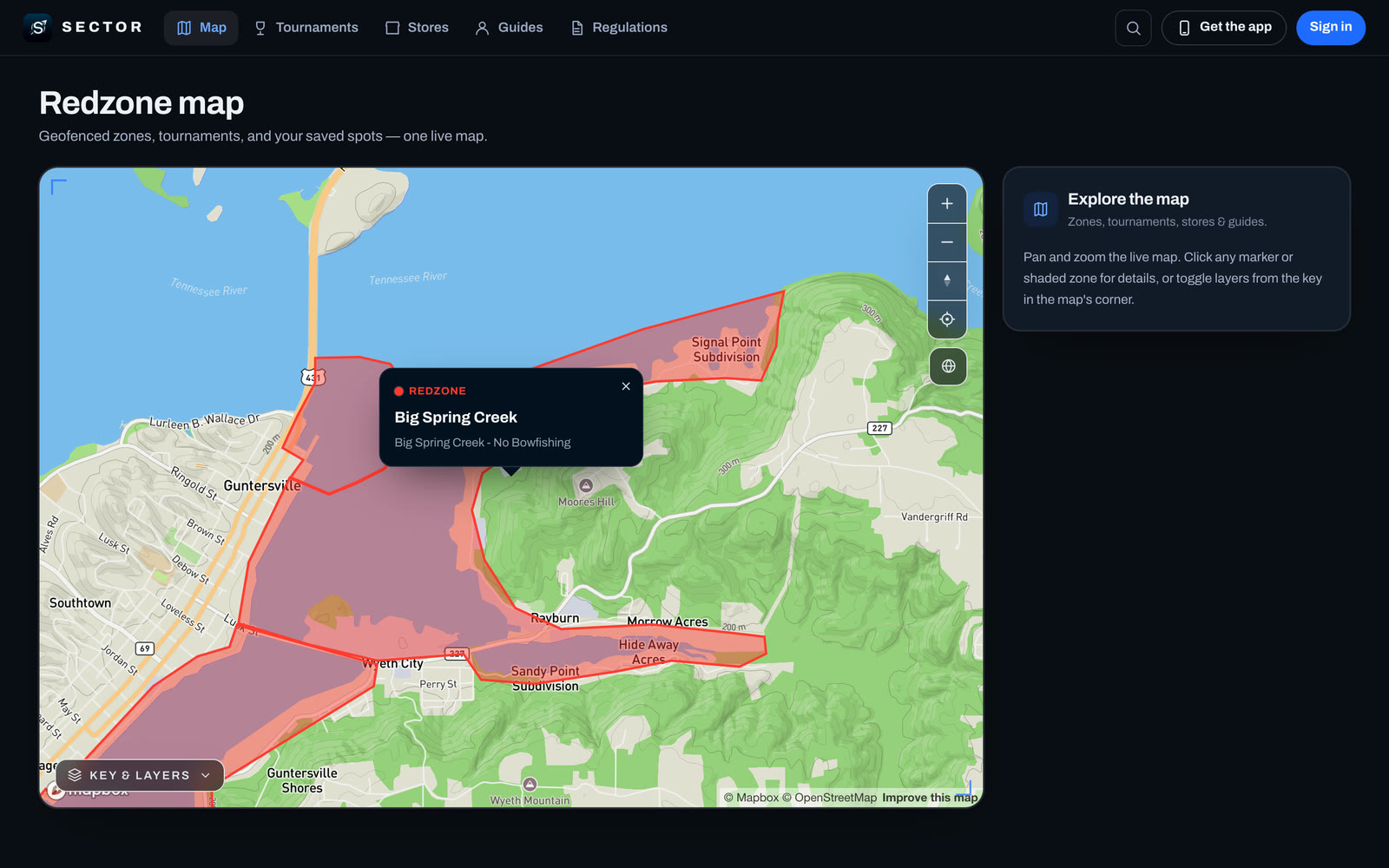This screenshot has width=1389, height=868.
Task: Click the Sector logo icon
Action: (37, 28)
